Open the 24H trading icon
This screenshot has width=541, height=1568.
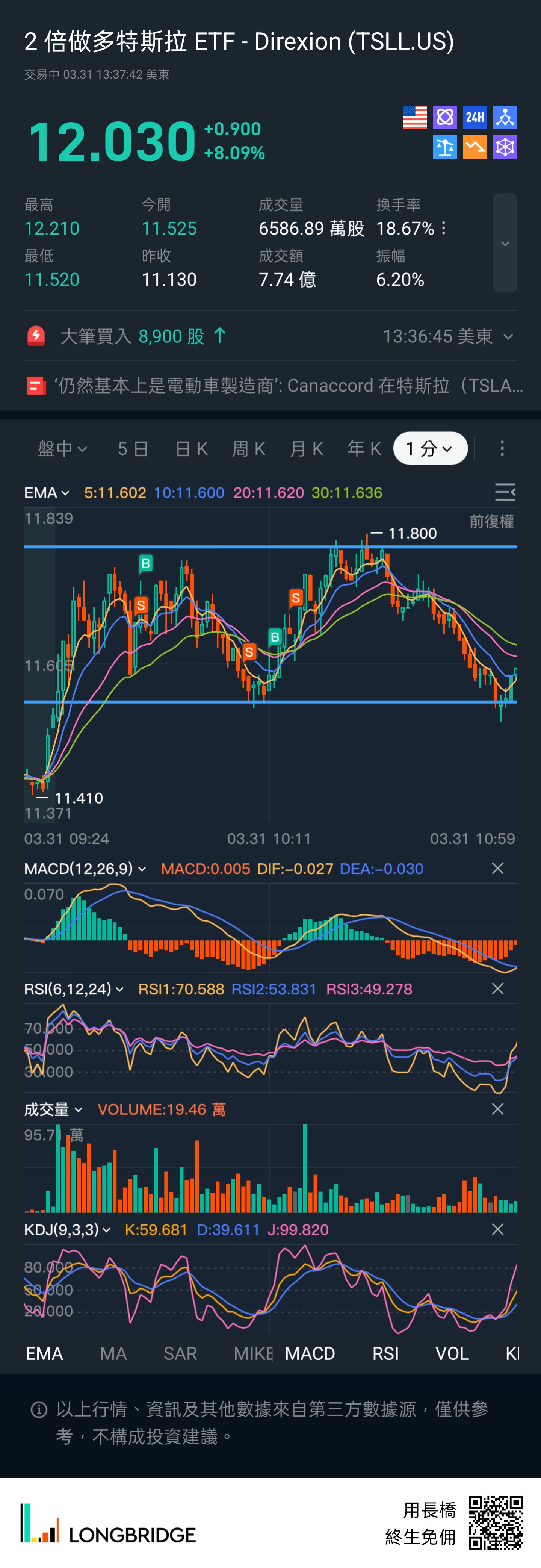[x=475, y=118]
